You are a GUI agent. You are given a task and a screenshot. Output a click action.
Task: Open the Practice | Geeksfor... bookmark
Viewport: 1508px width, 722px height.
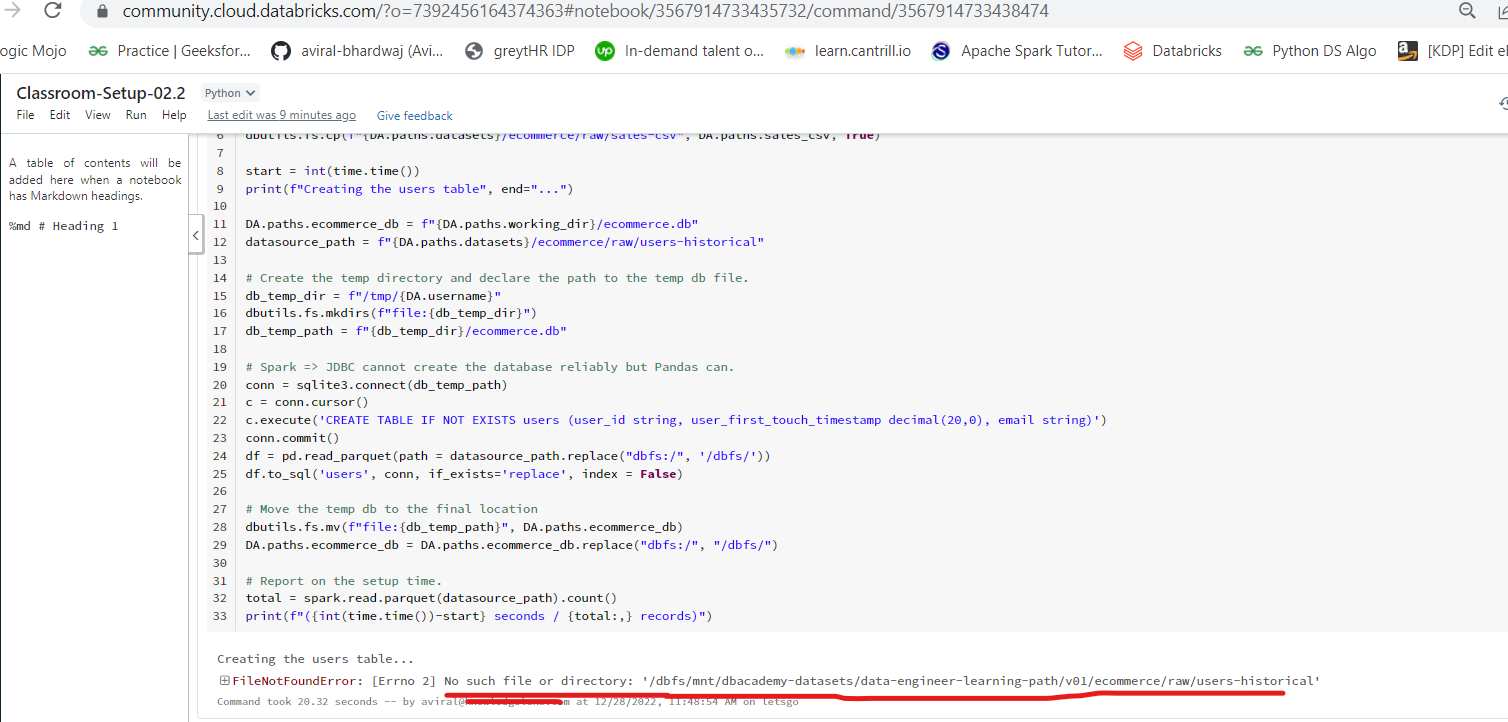pos(168,51)
